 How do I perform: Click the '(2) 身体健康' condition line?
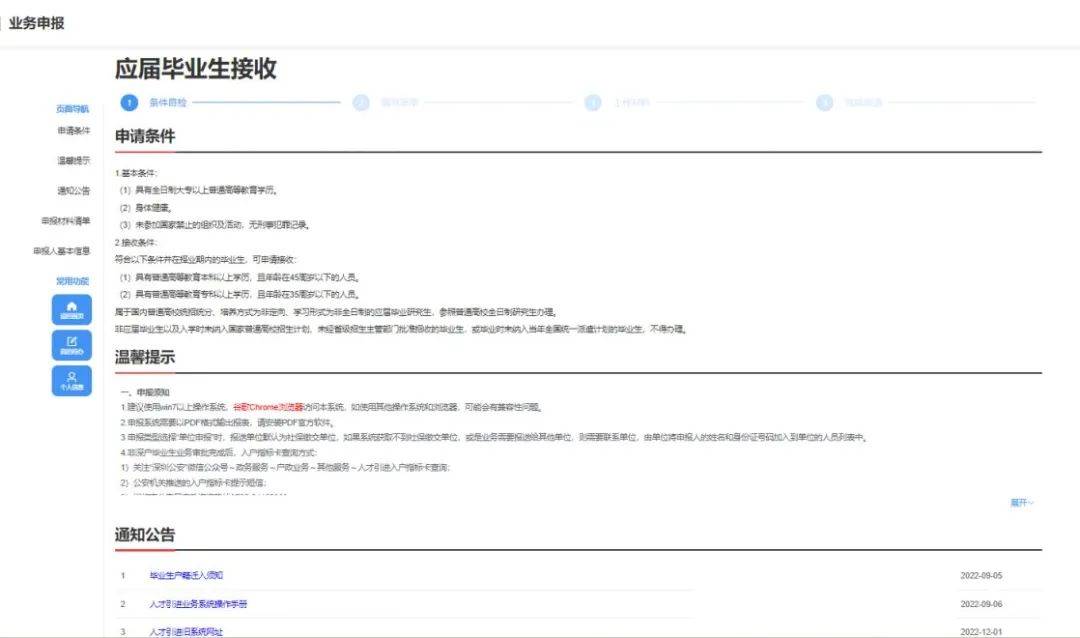click(x=146, y=207)
